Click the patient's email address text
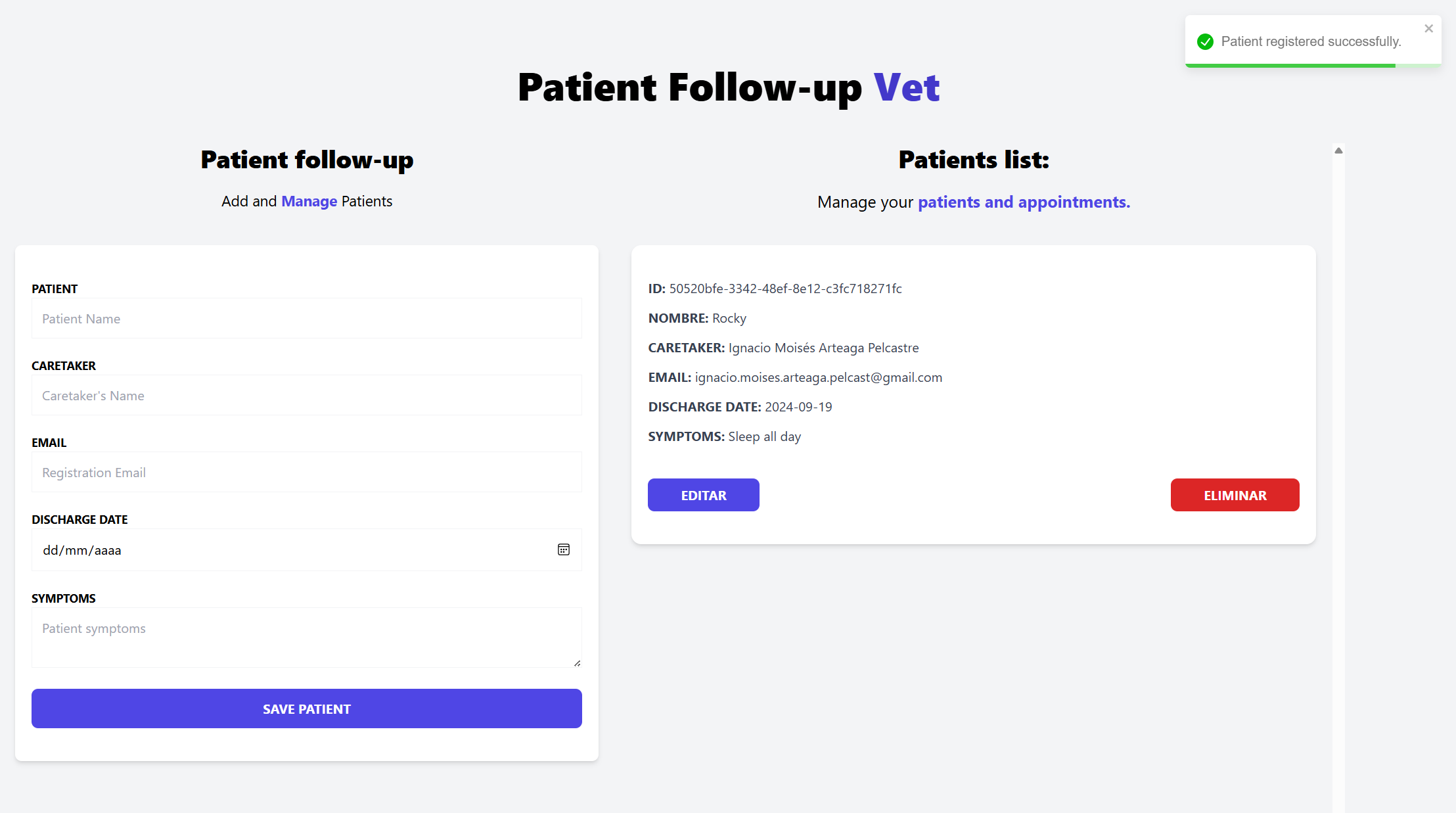The image size is (1456, 813). [819, 377]
